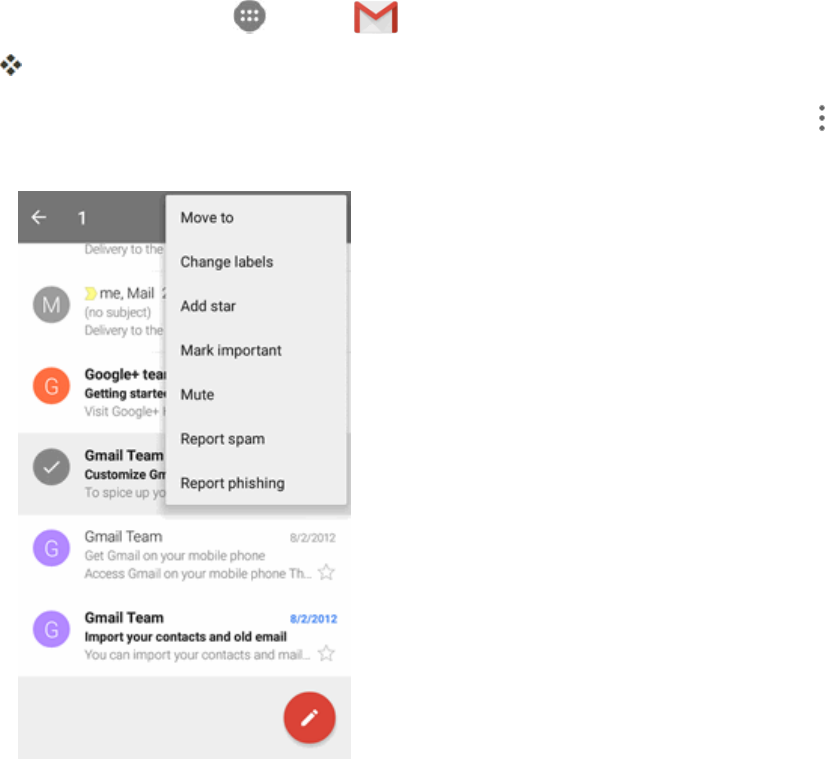This screenshot has width=828, height=759.
Task: Click the four-diamond bullet icon
Action: 11,65
